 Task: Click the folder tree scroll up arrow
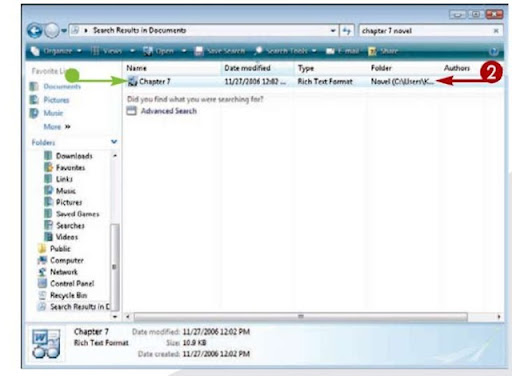pos(115,156)
